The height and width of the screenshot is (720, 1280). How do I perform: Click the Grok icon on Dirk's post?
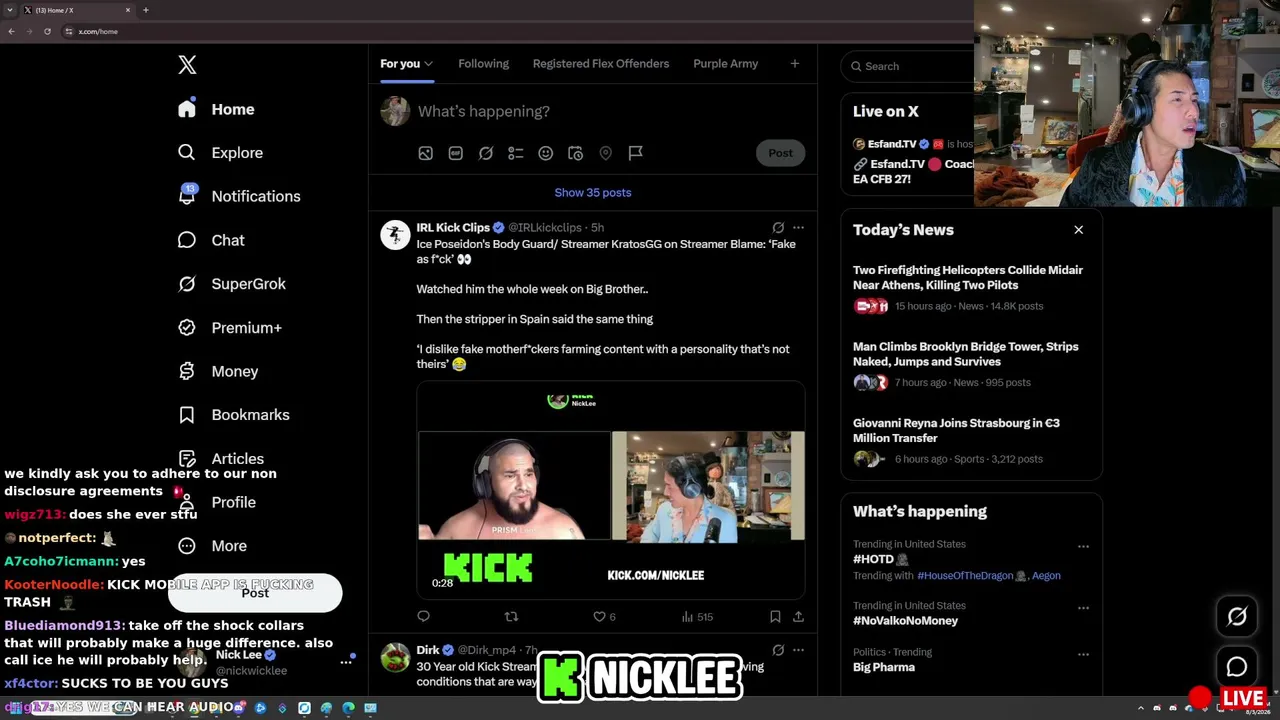(778, 650)
